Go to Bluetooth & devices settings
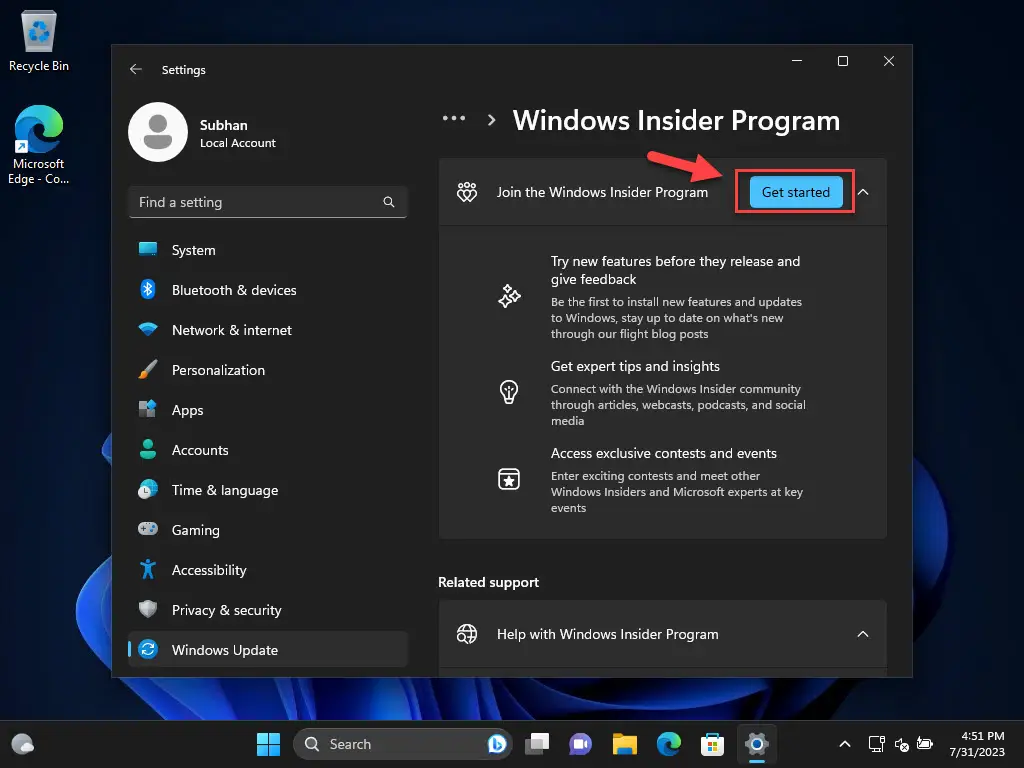The width and height of the screenshot is (1024, 768). pyautogui.click(x=268, y=289)
